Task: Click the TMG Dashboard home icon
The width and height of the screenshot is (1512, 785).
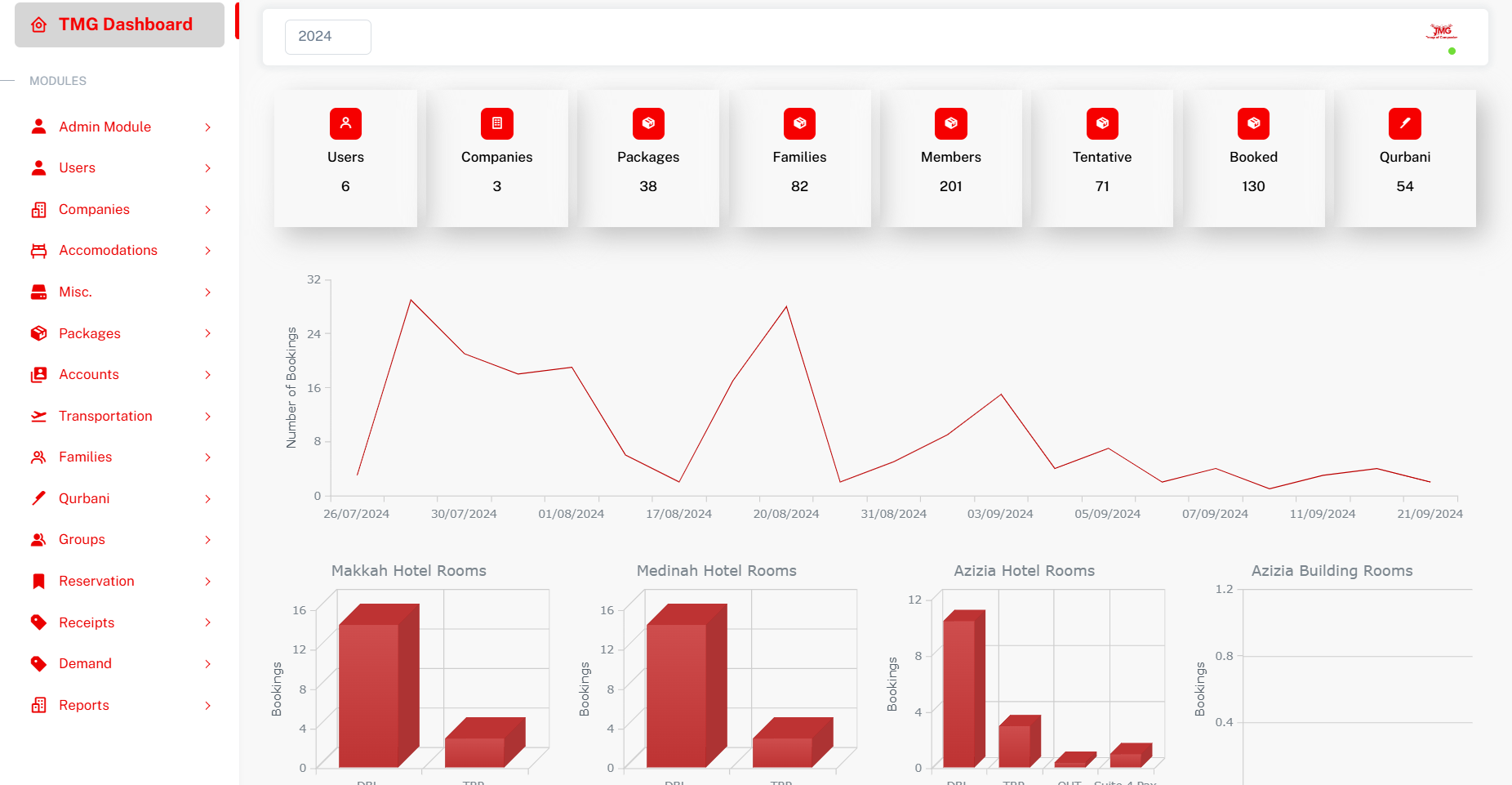Action: (38, 25)
